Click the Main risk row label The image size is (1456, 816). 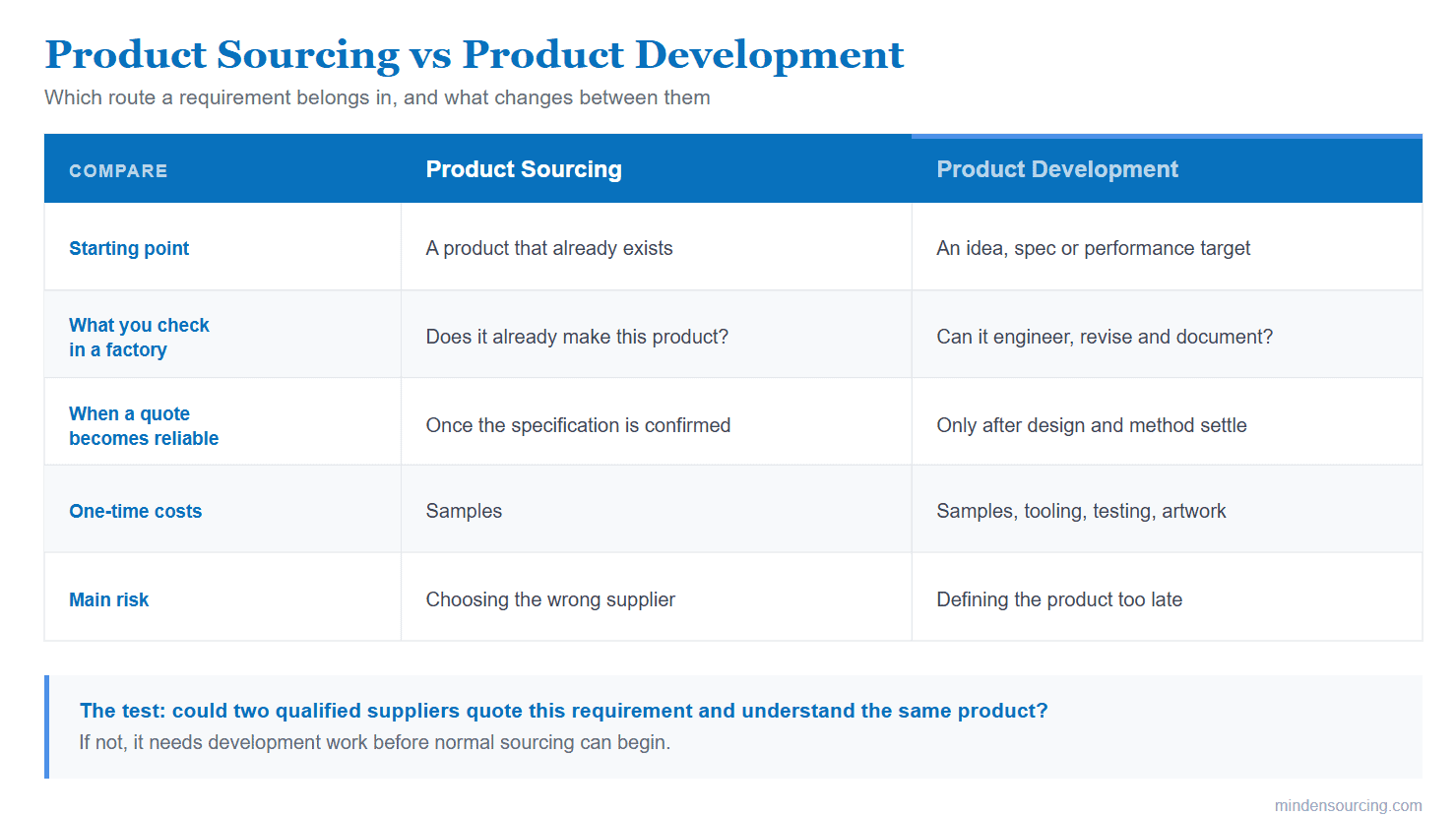[108, 599]
